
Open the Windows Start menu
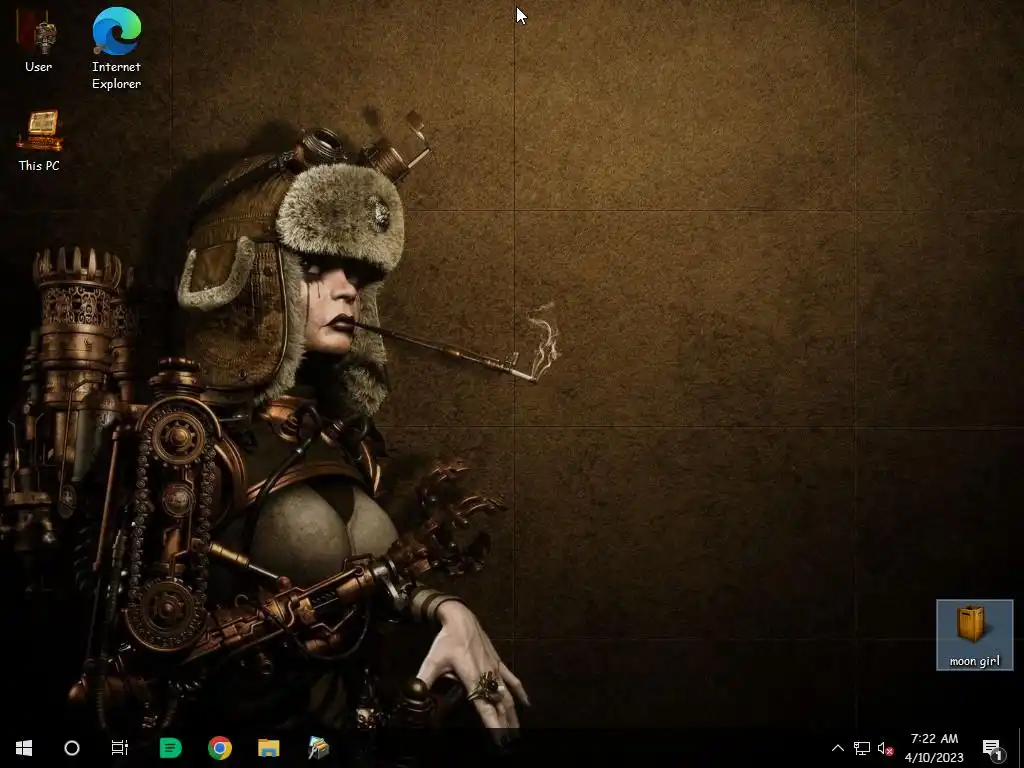(x=24, y=748)
